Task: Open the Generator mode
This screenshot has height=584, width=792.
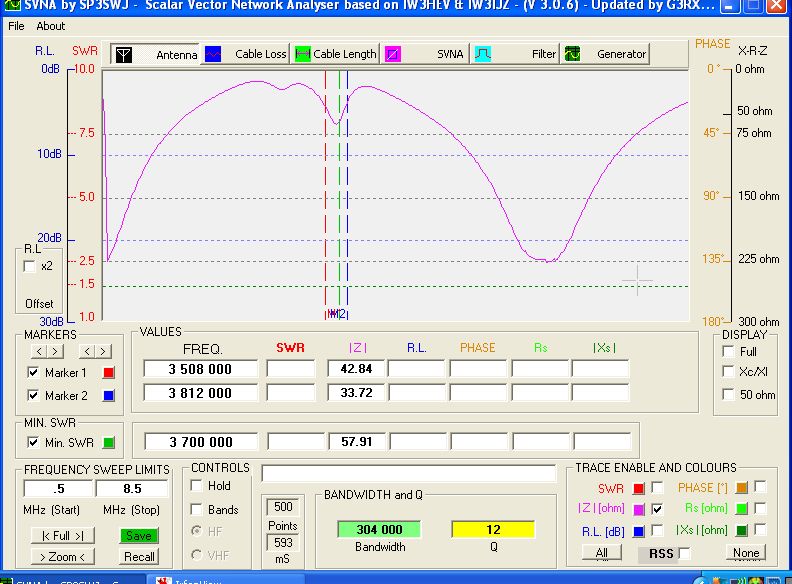Action: (x=573, y=54)
